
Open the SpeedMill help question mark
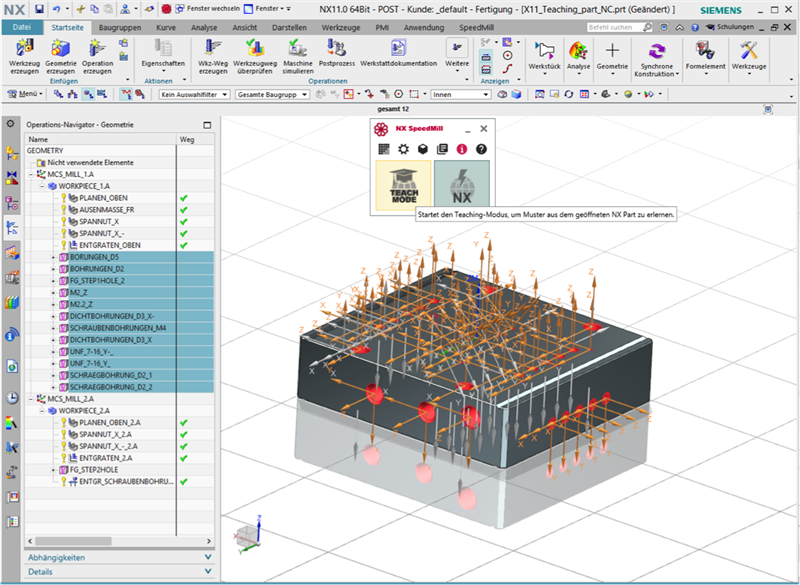(481, 149)
